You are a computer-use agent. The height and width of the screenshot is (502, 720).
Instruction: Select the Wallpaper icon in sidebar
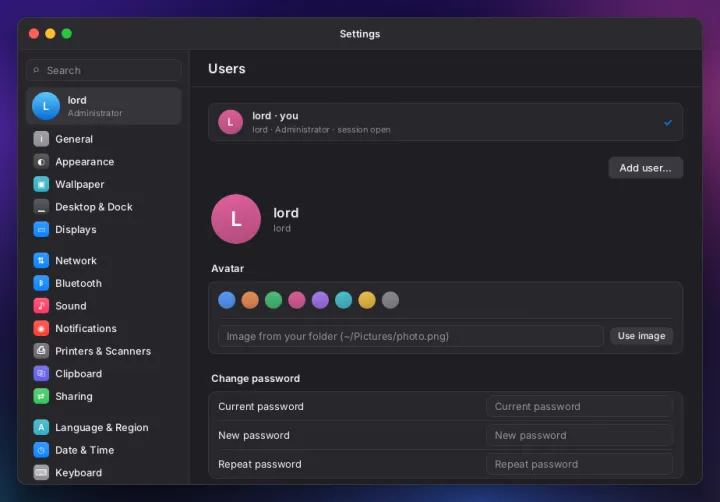(x=41, y=184)
